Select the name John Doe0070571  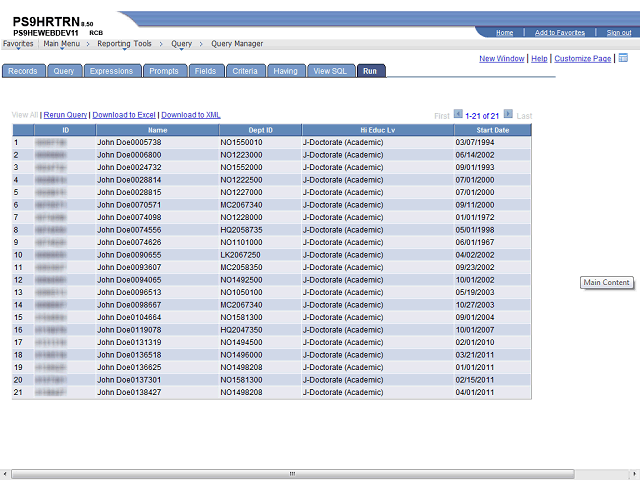tap(129, 205)
